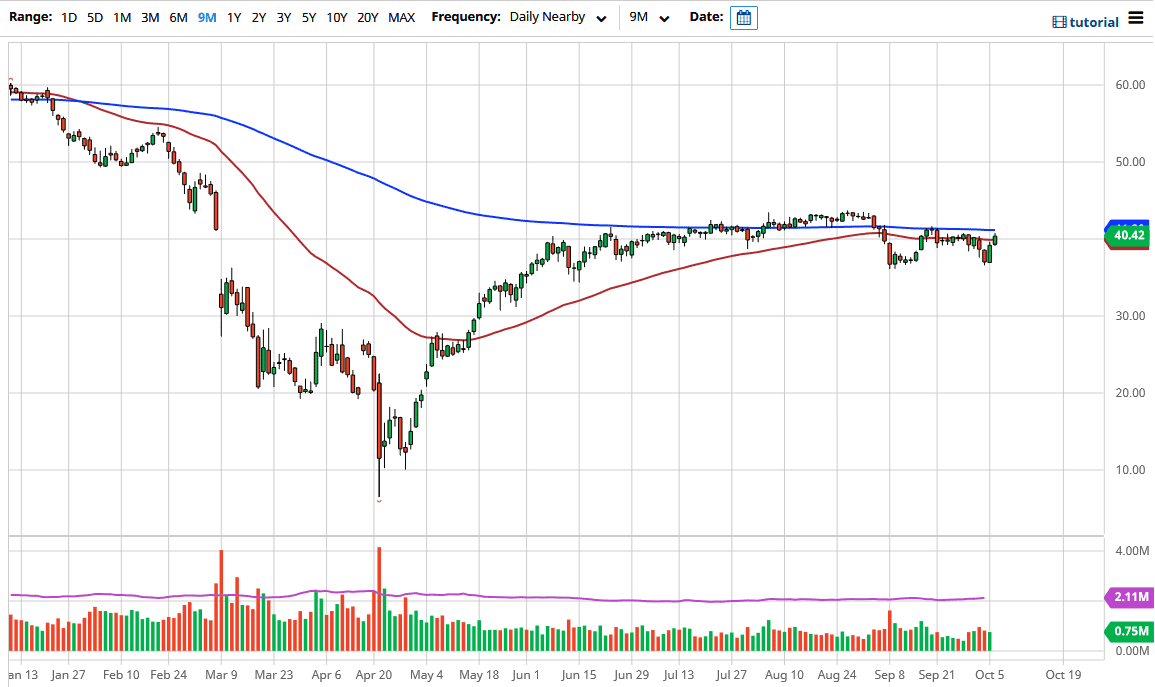Click the active 9M range

click(x=206, y=17)
